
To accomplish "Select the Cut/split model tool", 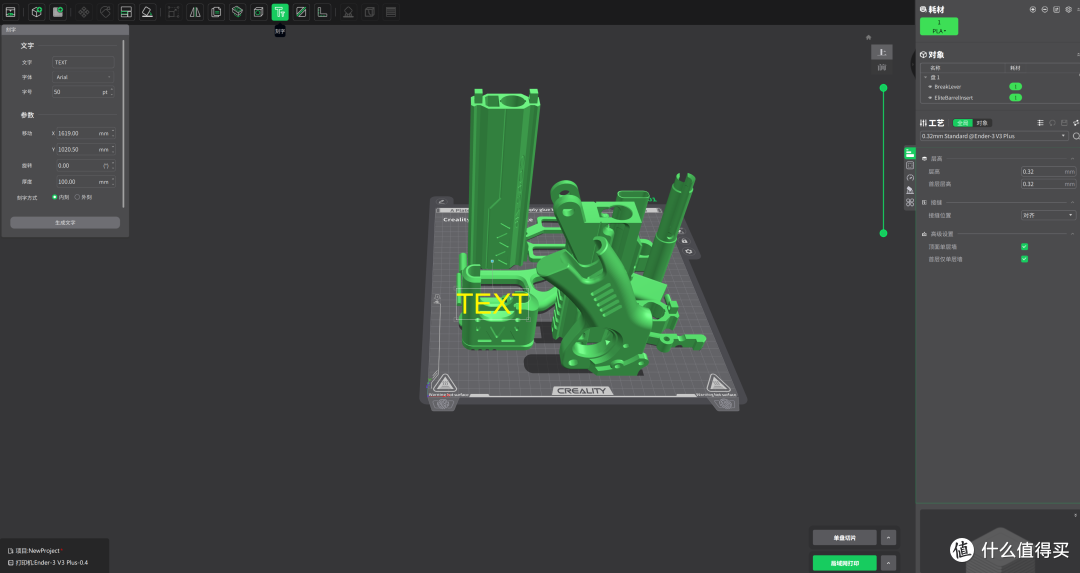I will tap(237, 12).
